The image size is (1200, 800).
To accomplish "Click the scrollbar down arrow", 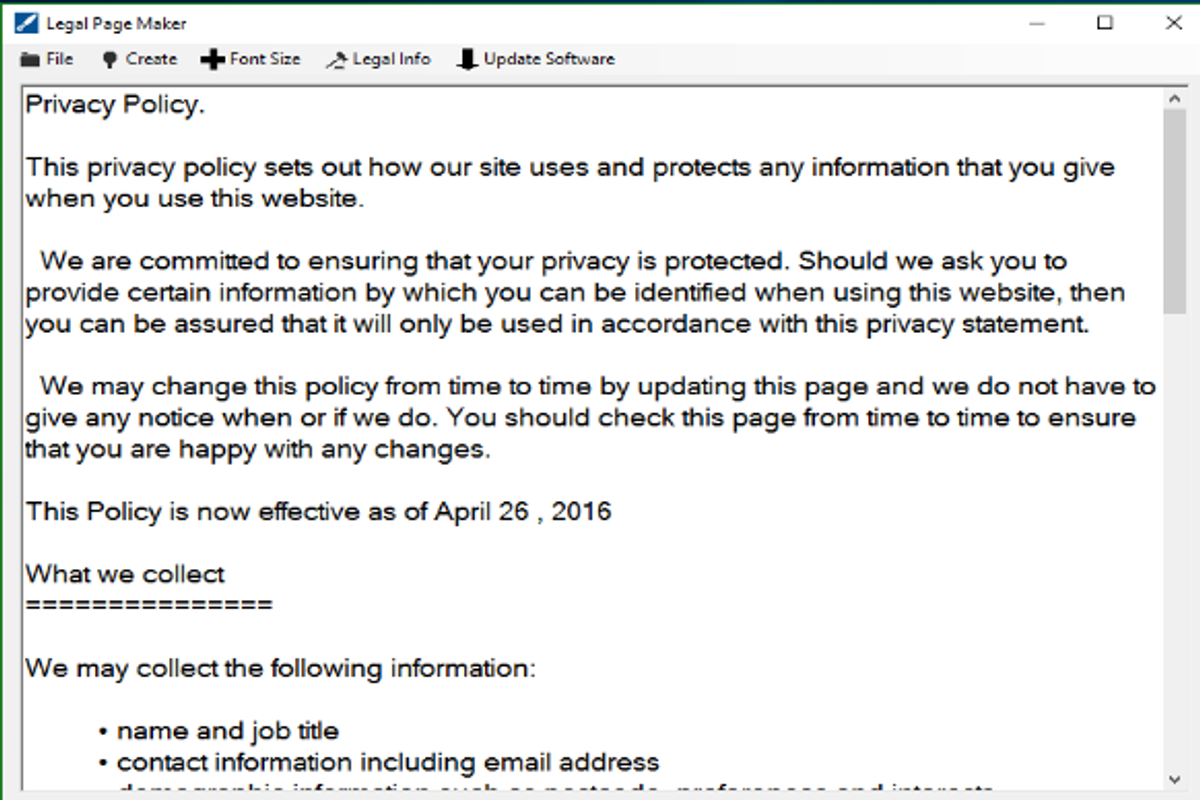I will (1174, 778).
